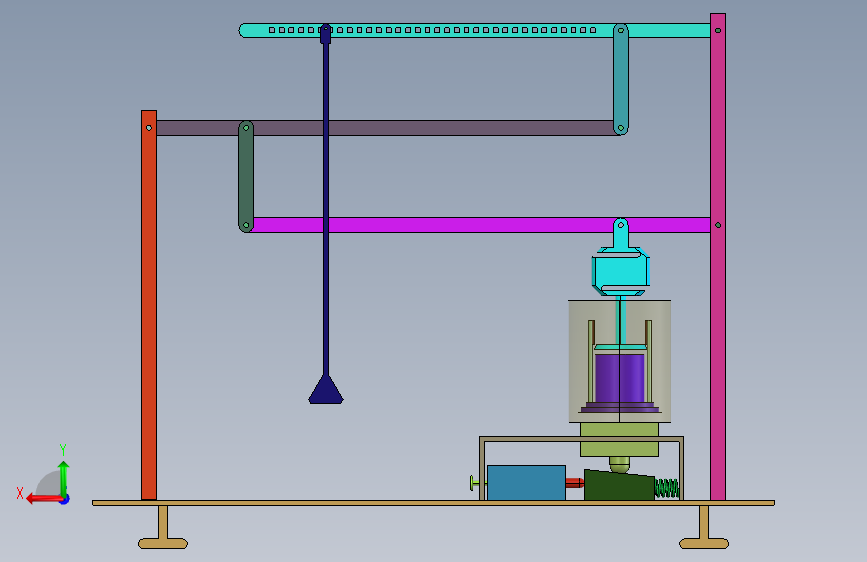This screenshot has height=562, width=867.
Task: Select the dark blue hanging rod
Action: [x=326, y=210]
